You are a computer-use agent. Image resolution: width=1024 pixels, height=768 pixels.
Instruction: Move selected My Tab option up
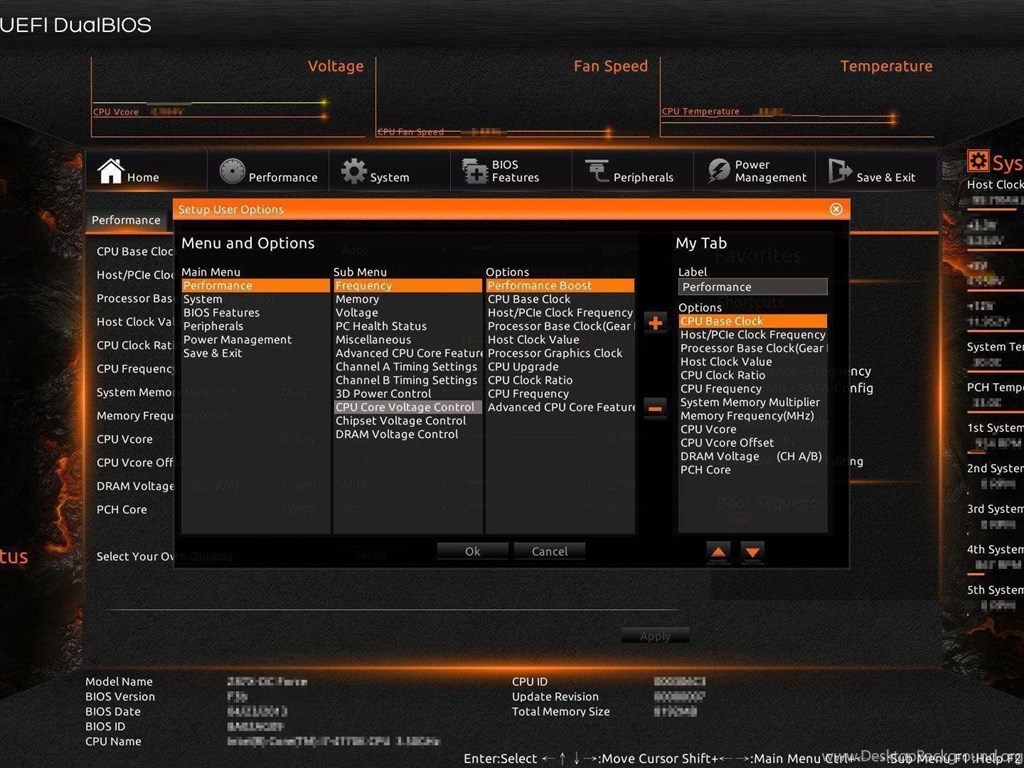tap(718, 552)
